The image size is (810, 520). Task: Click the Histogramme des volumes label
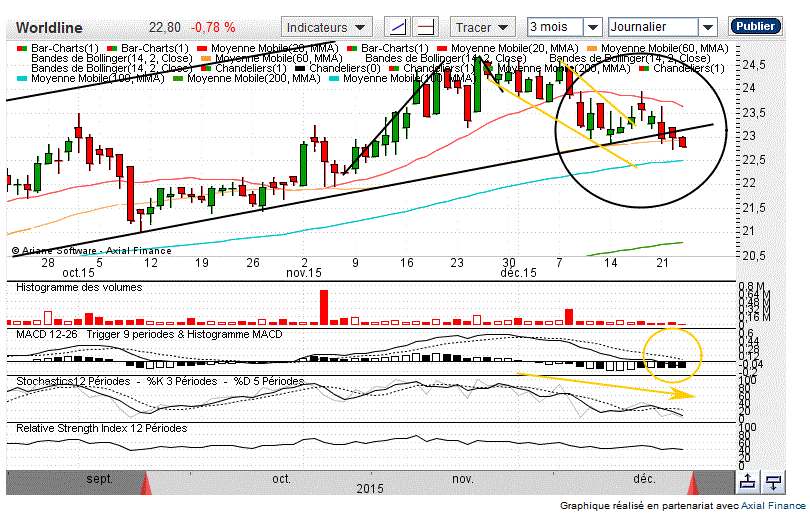79,287
